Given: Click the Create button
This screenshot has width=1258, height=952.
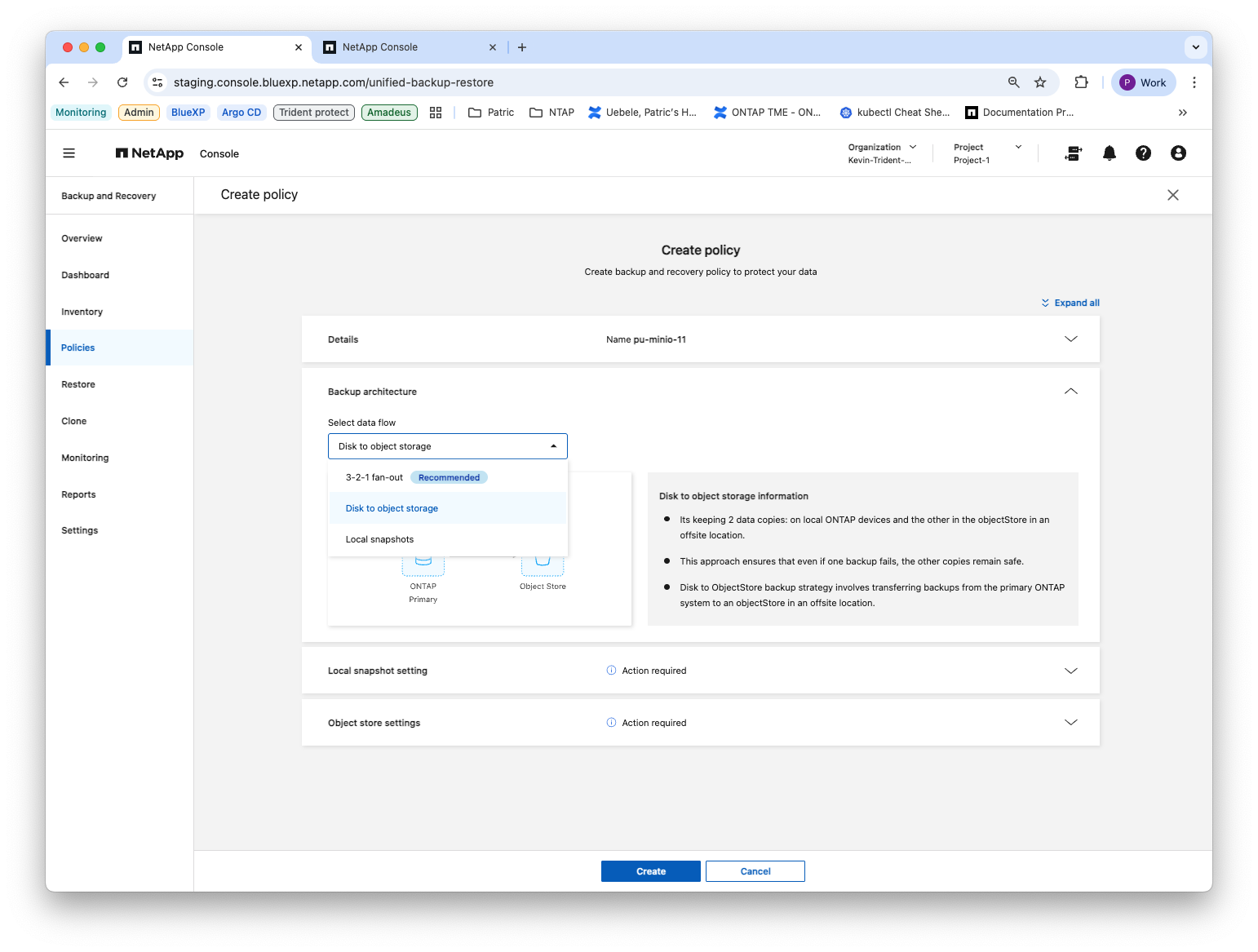Looking at the screenshot, I should (x=651, y=871).
